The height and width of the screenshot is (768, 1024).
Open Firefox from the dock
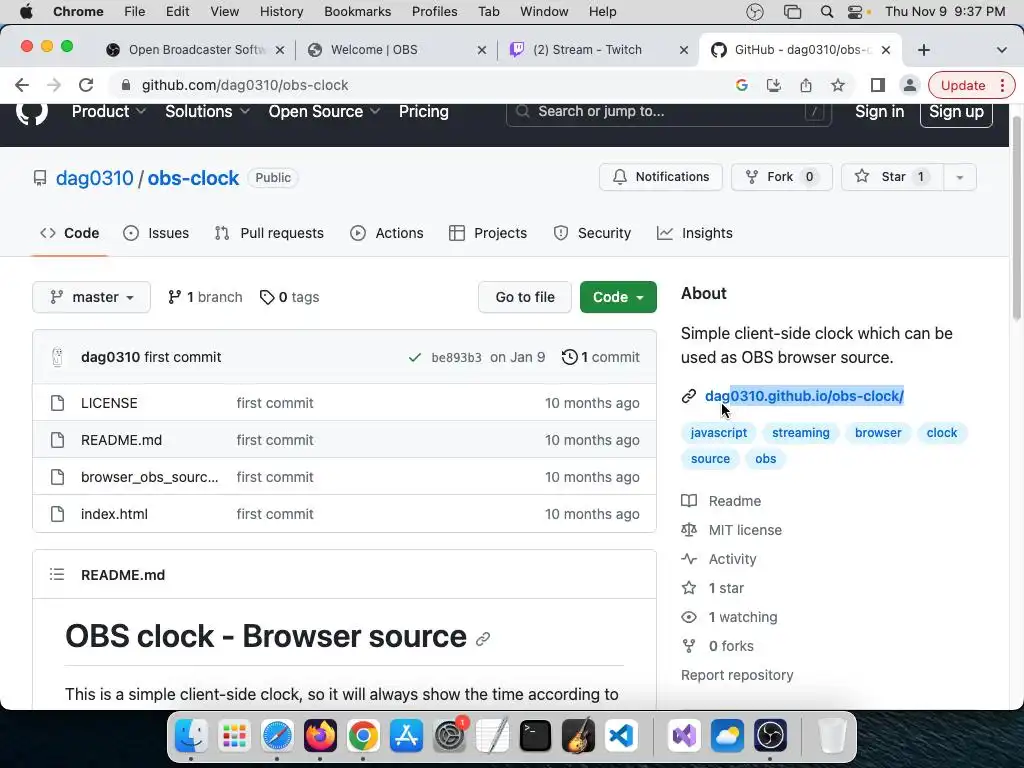coord(320,737)
